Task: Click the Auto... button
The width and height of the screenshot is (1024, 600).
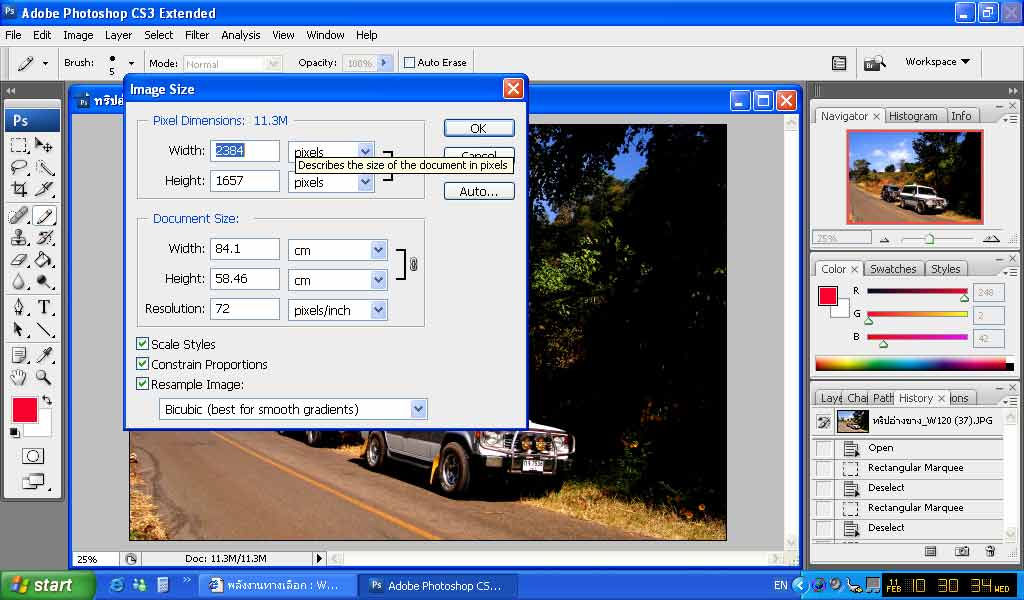Action: coord(479,191)
